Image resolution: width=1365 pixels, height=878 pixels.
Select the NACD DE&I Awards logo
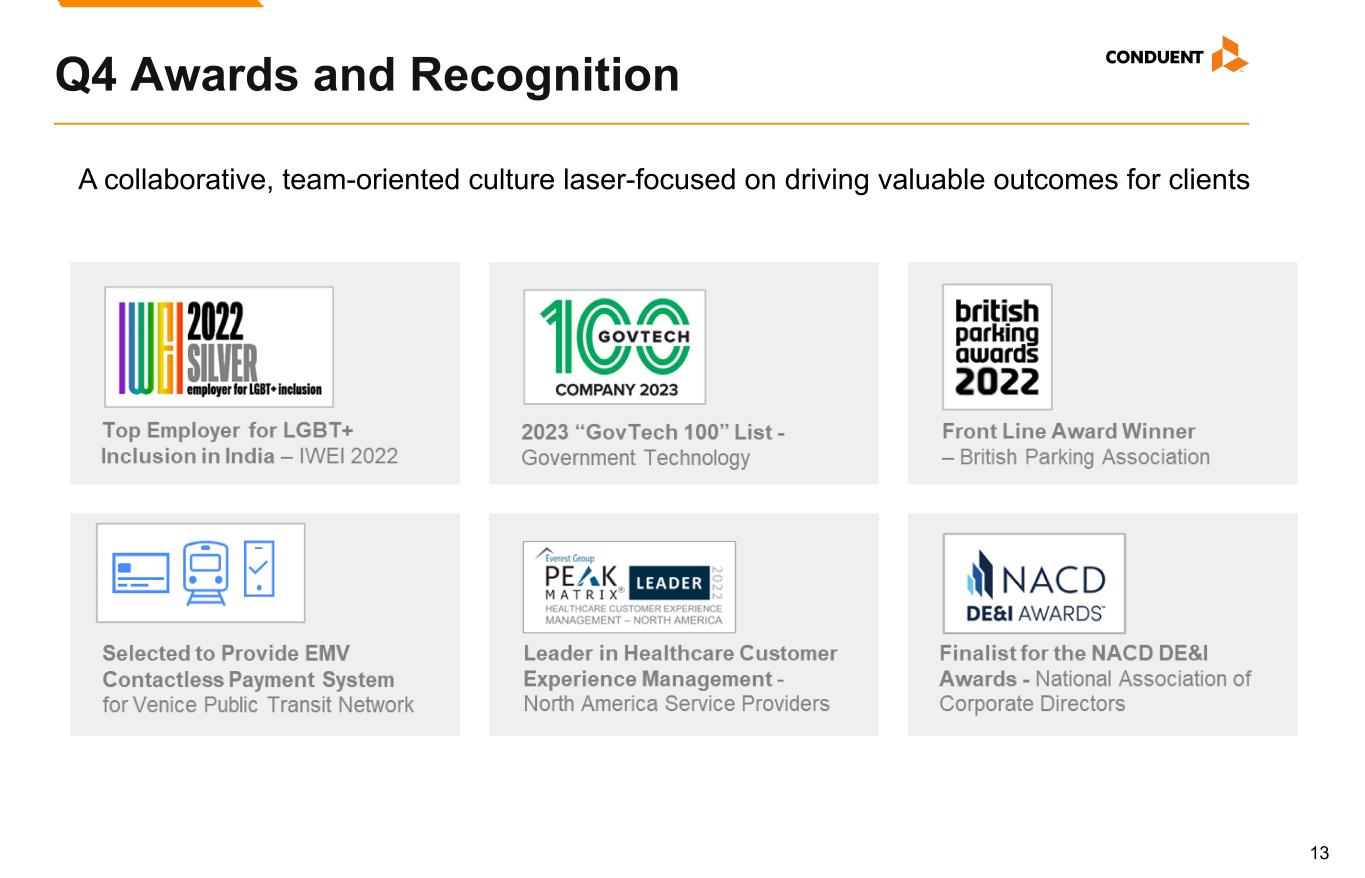[x=1034, y=583]
